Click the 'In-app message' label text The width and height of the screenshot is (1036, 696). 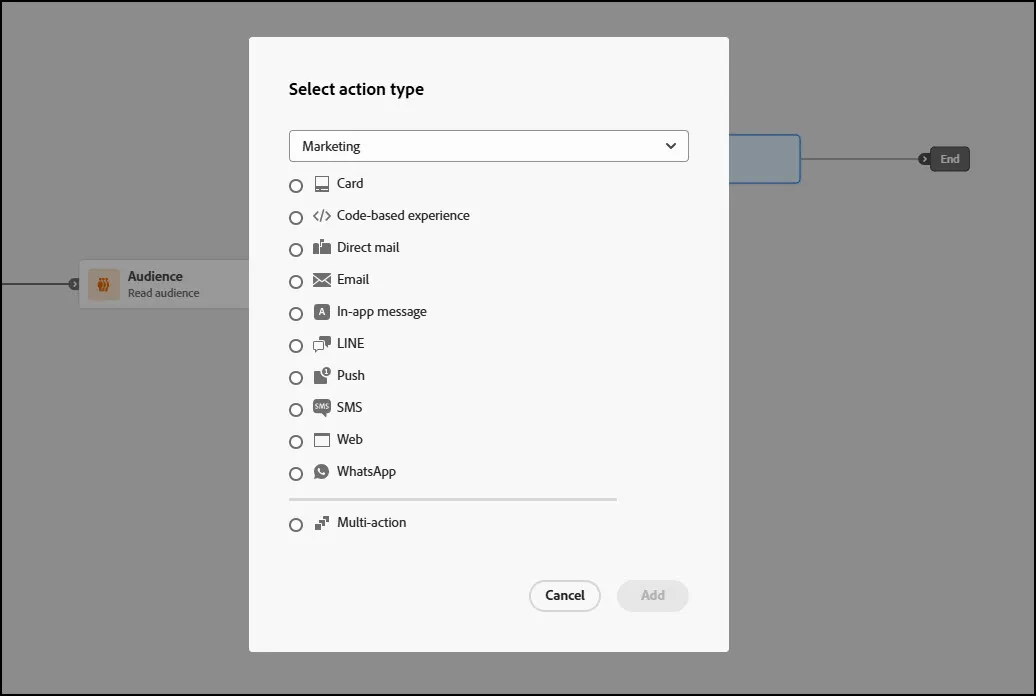[x=382, y=312]
